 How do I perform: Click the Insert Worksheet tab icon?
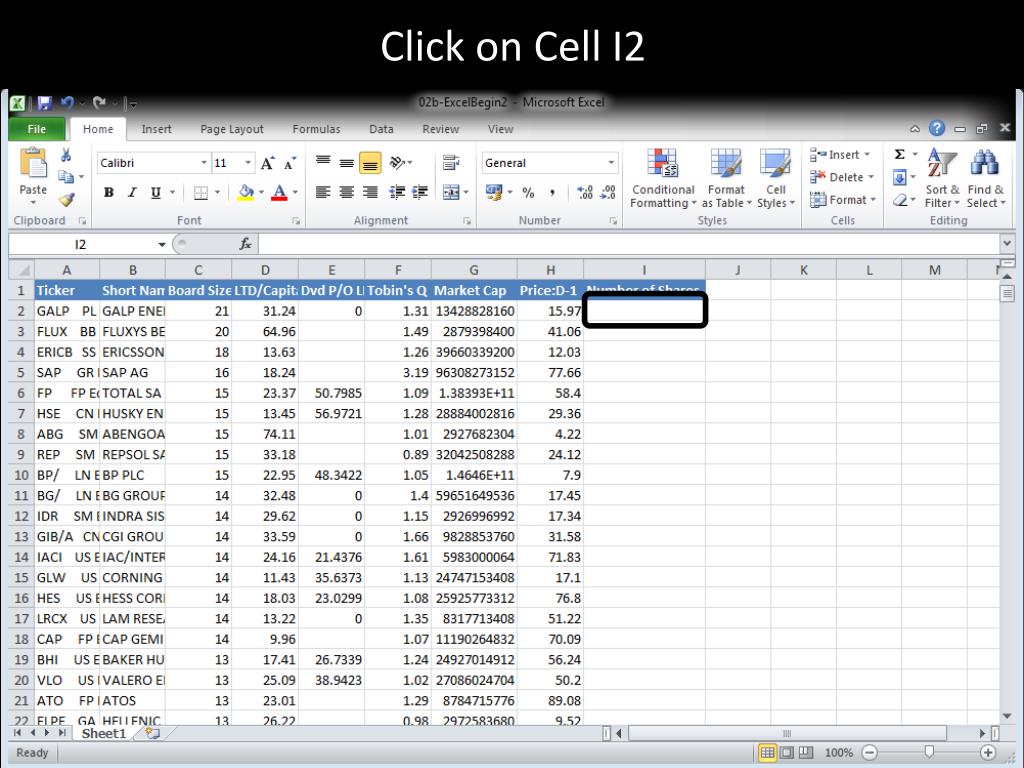(152, 733)
